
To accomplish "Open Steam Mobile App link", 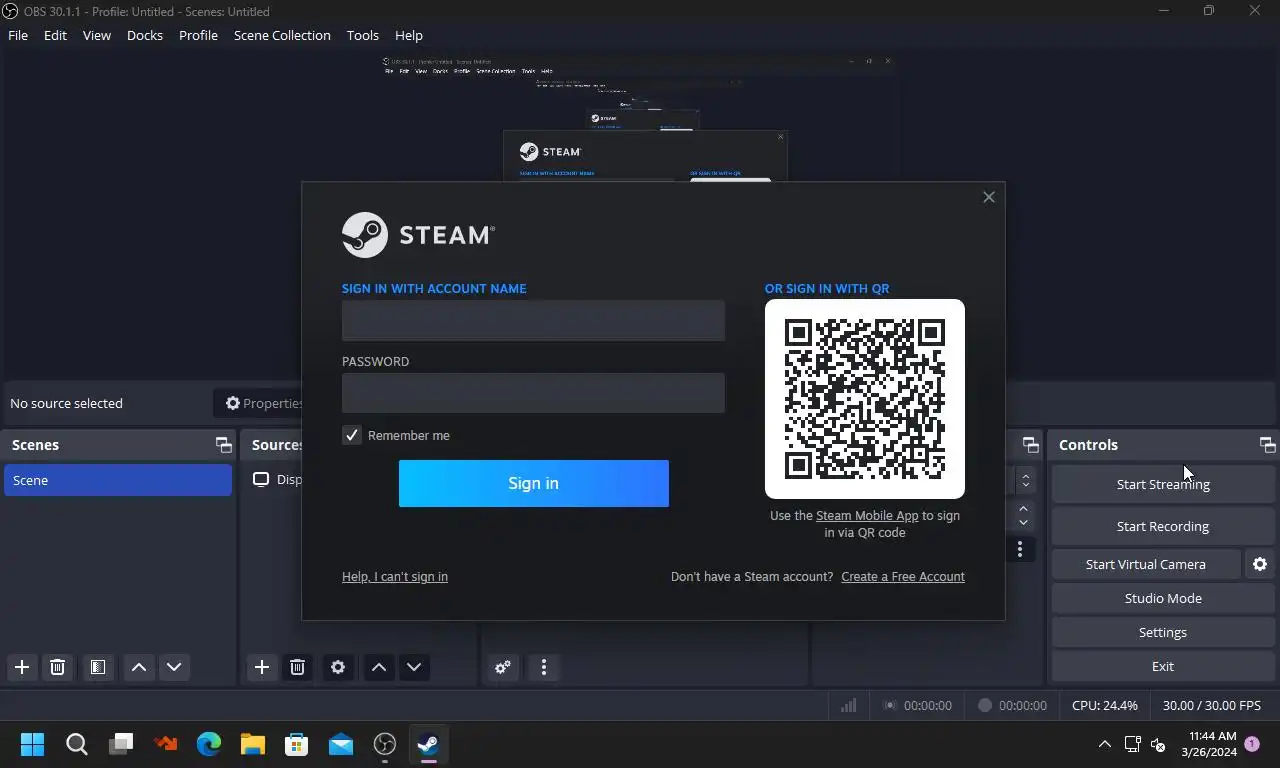I will (x=867, y=515).
